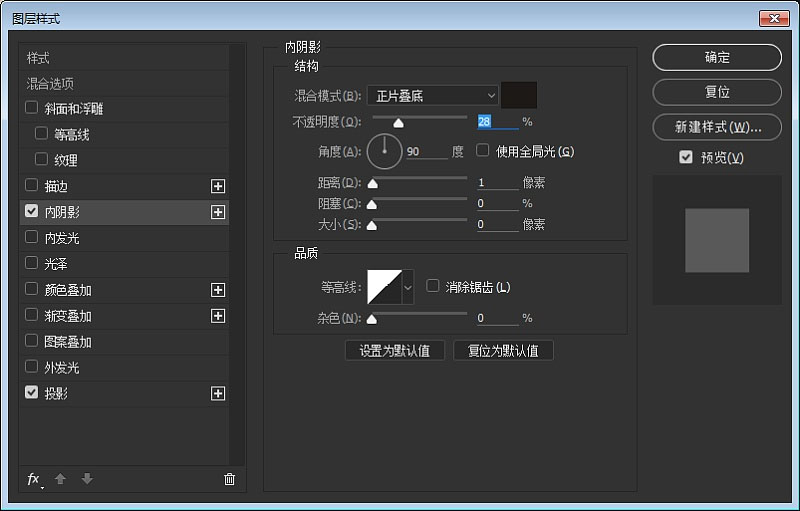Delete effect with trash icon
The image size is (800, 511).
(230, 479)
